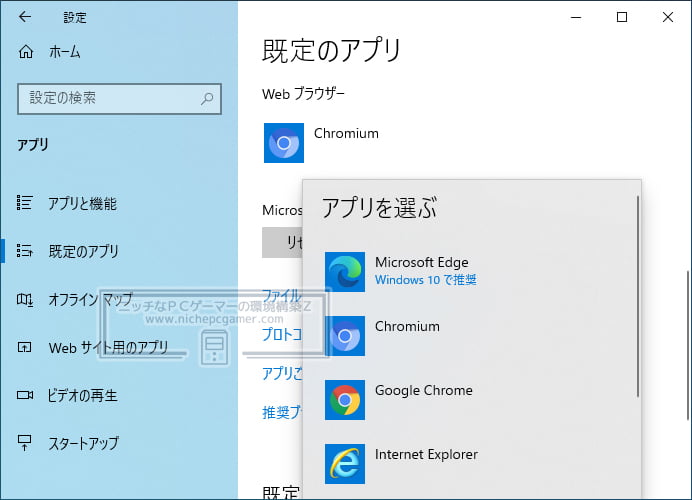Viewport: 692px width, 500px height.
Task: Open the ファイル link behind popup
Action: (x=282, y=295)
